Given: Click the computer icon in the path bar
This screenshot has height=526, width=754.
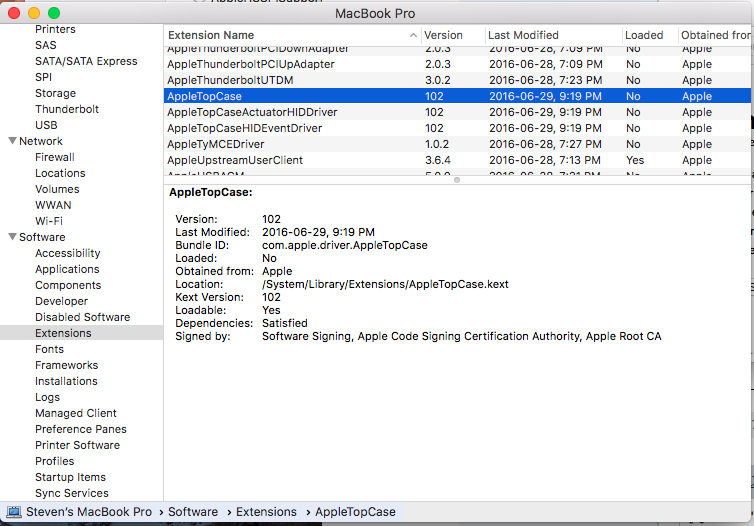Looking at the screenshot, I should 14,512.
